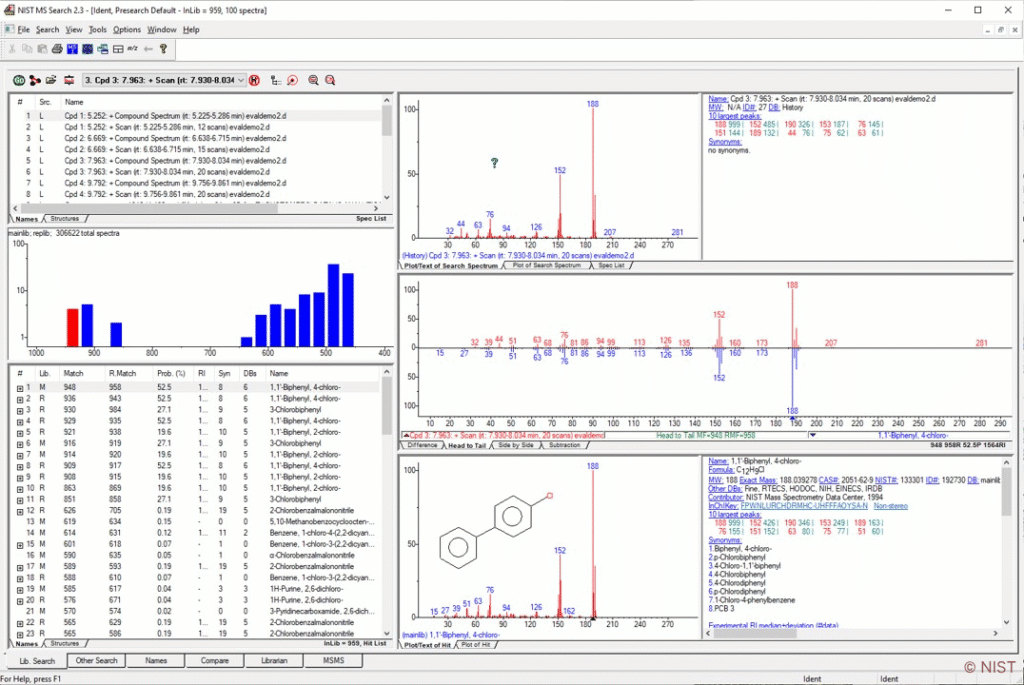
Task: Click the horizontal scrollbar in the hit details pane
Action: click(852, 633)
